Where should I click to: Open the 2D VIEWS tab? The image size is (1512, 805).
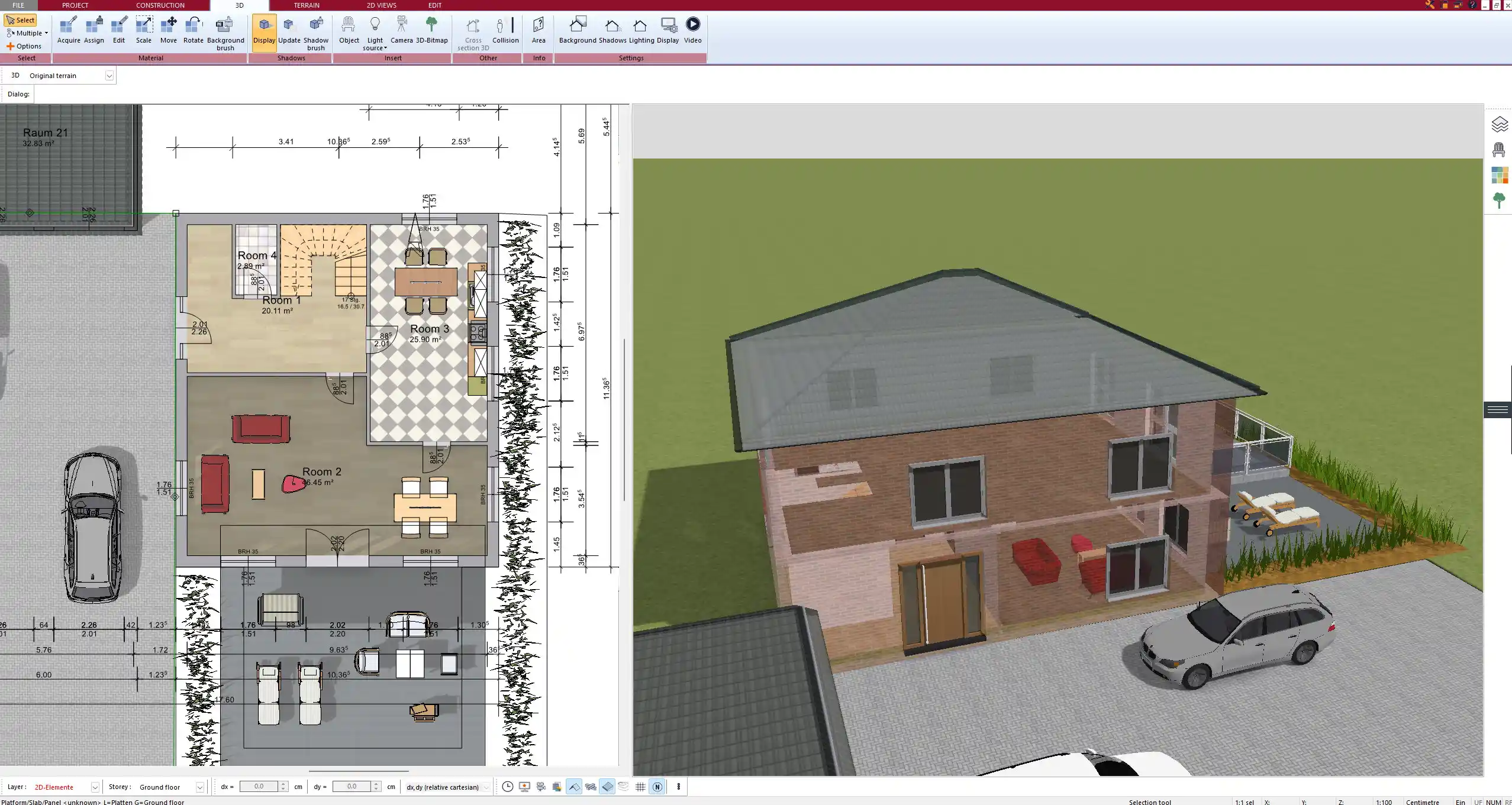point(381,5)
